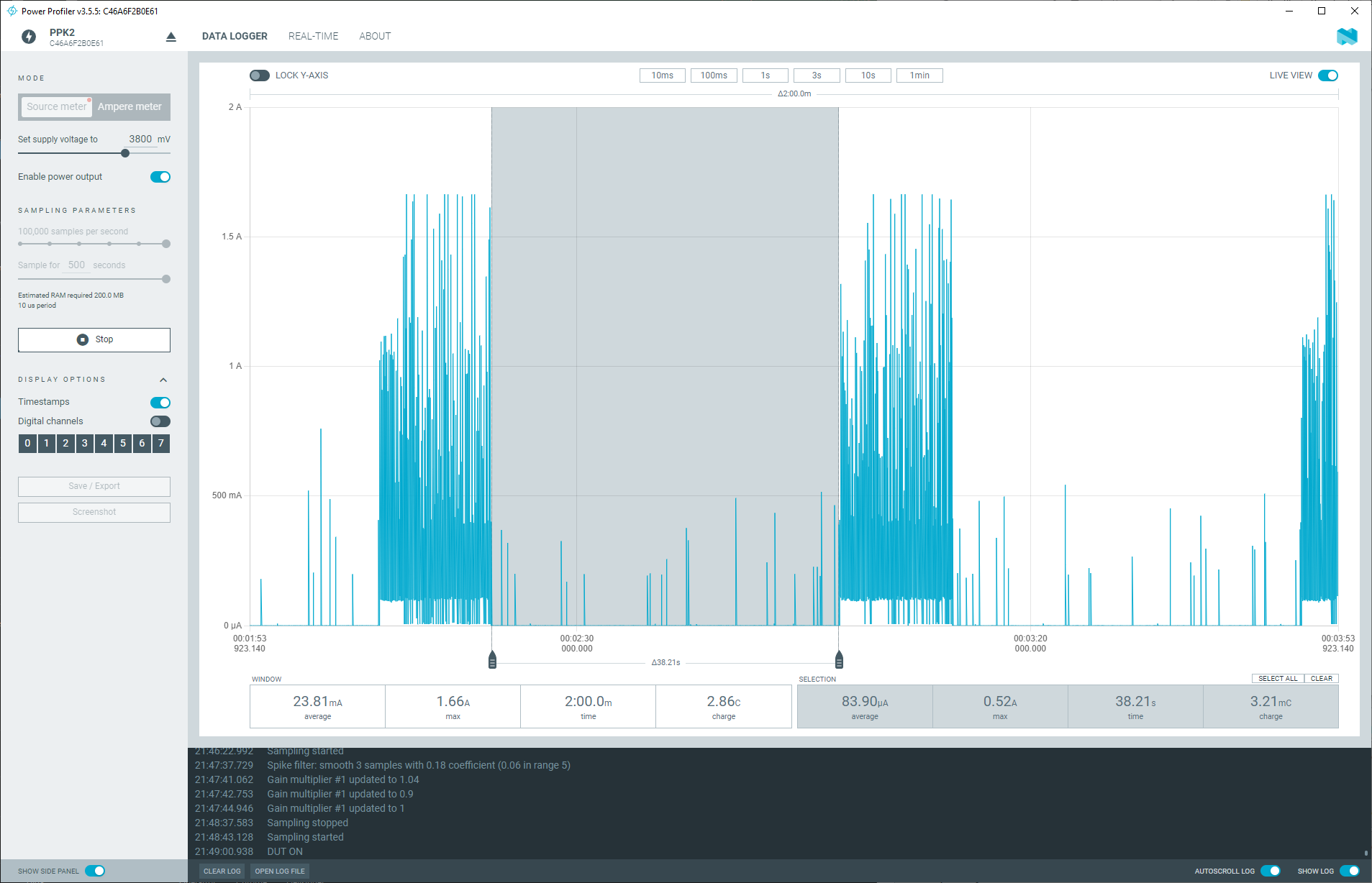Open the log file

click(280, 871)
